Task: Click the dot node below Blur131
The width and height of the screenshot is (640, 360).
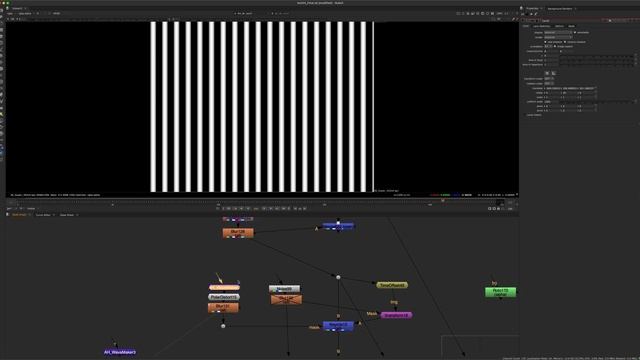Action: coord(223,326)
